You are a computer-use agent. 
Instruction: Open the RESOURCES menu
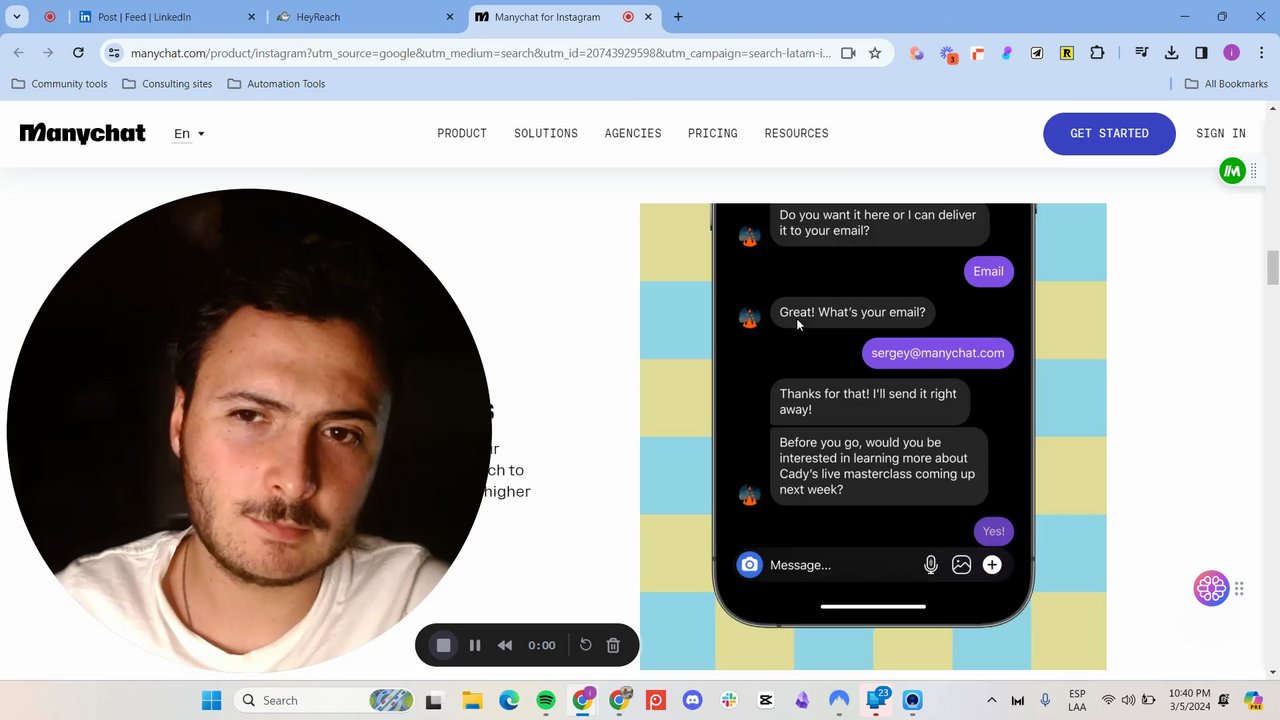click(x=797, y=133)
